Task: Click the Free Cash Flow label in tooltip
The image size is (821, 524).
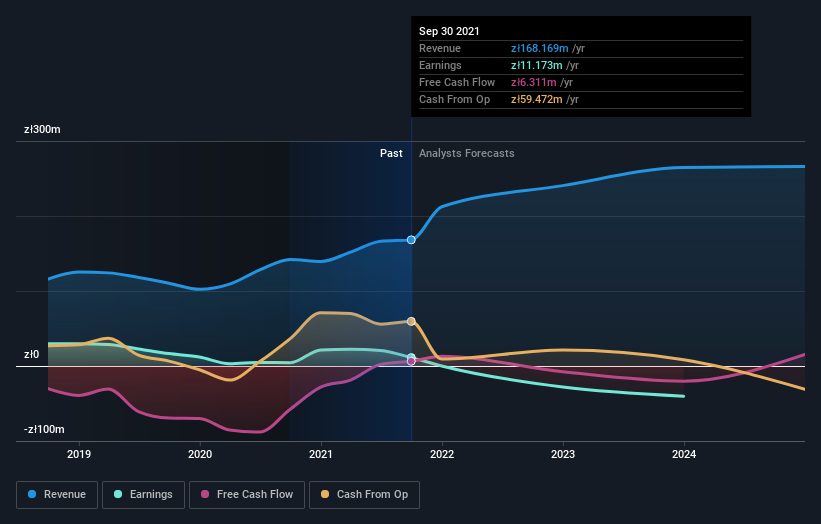Action: point(457,82)
